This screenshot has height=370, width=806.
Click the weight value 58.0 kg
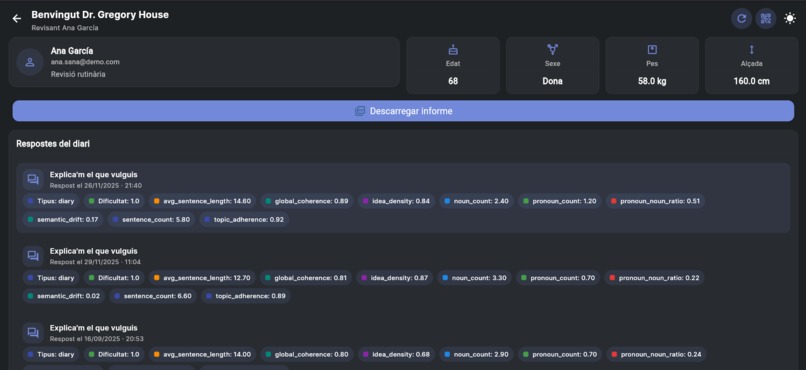click(x=652, y=81)
